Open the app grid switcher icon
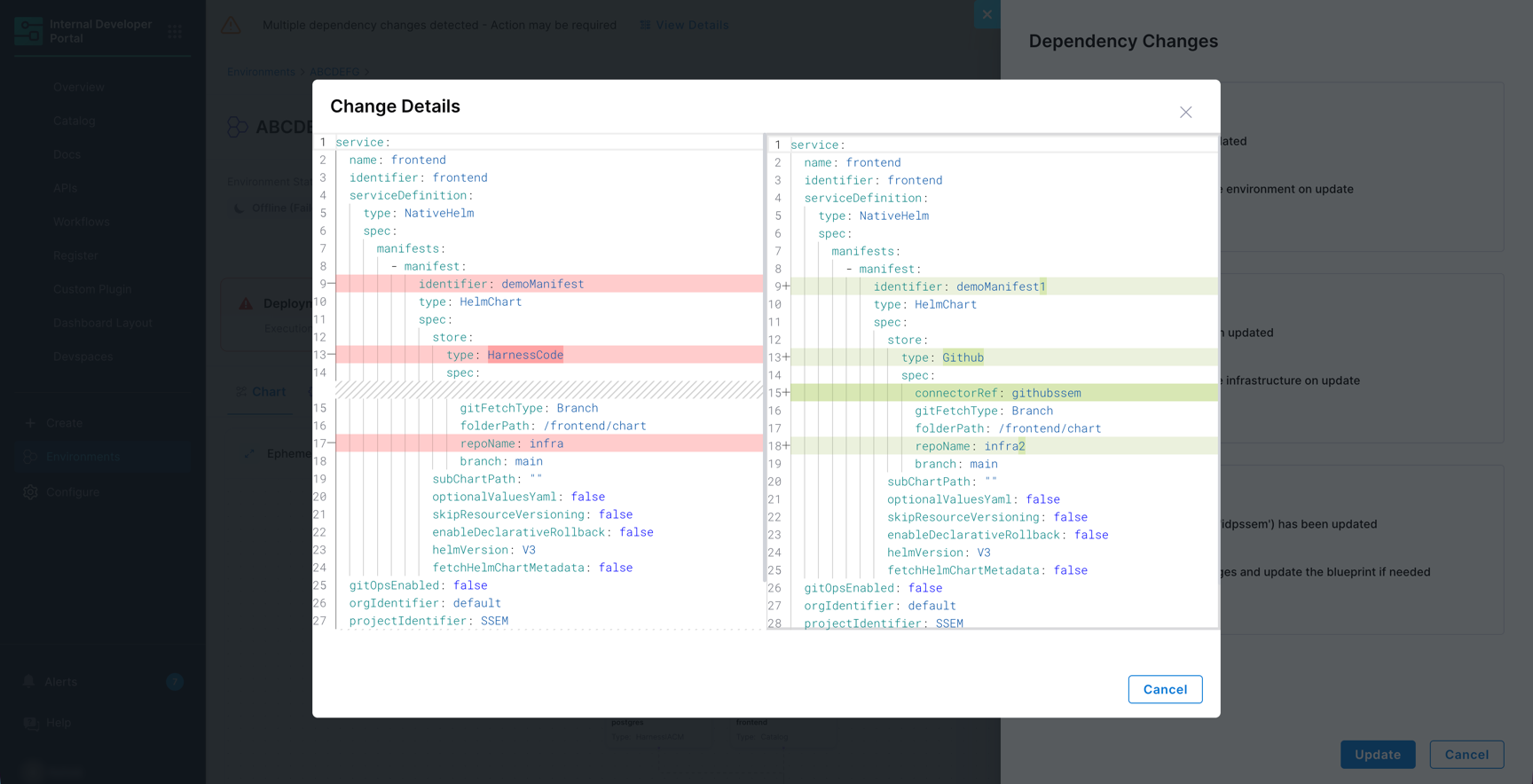 (175, 31)
